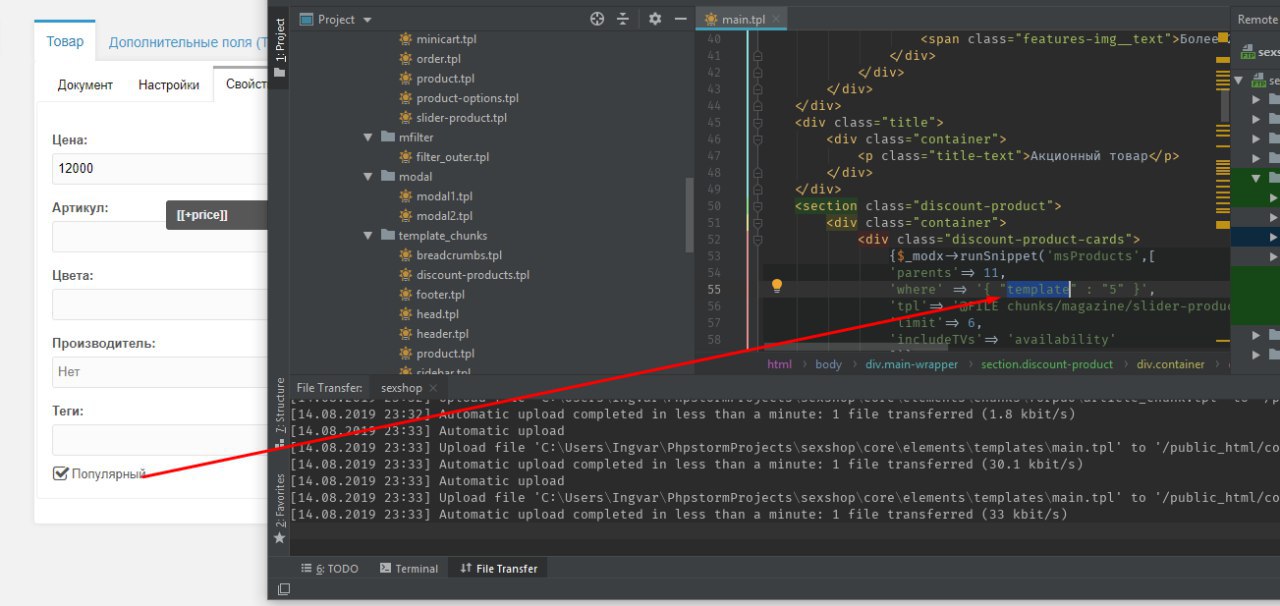Open the Remote Host panel header

1257,19
